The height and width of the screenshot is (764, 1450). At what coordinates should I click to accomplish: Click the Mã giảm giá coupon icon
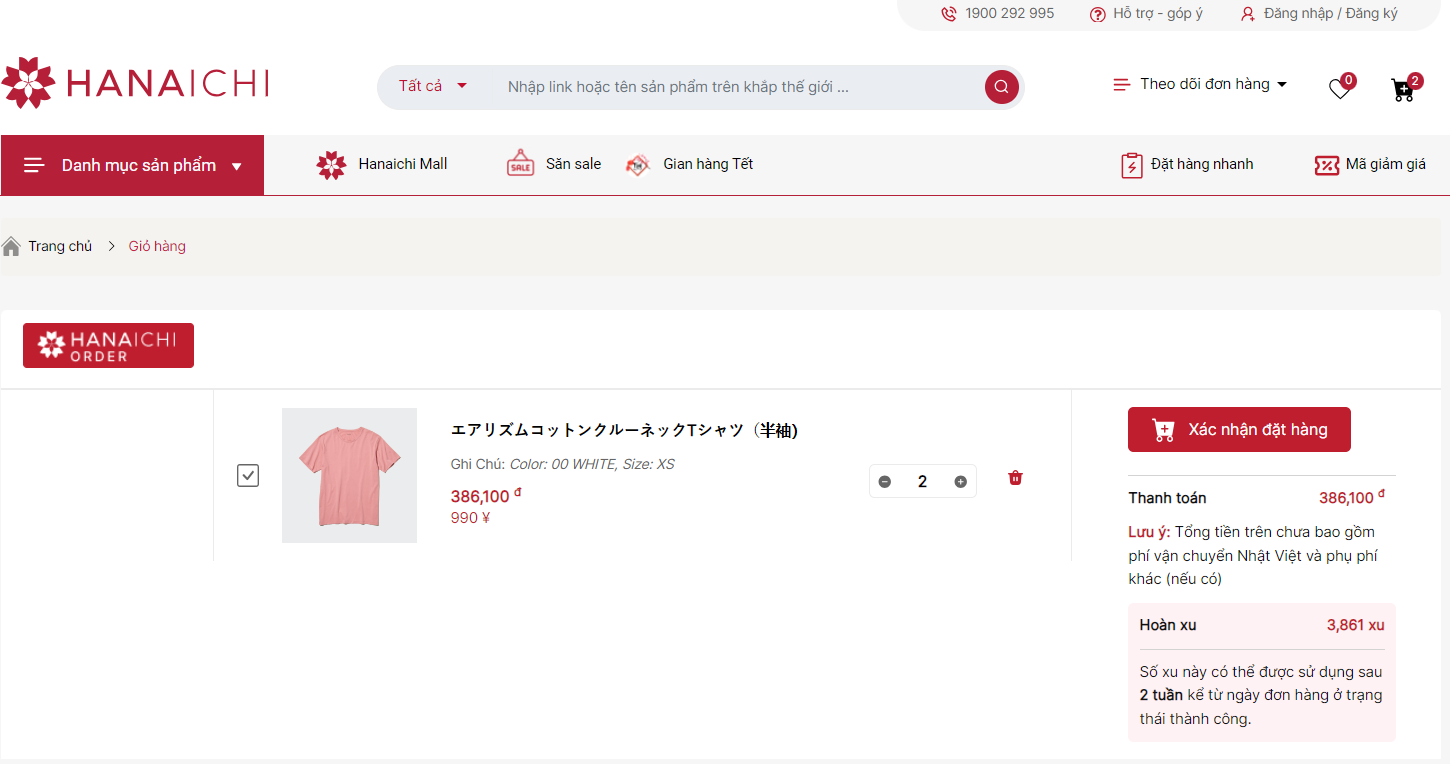pos(1327,165)
